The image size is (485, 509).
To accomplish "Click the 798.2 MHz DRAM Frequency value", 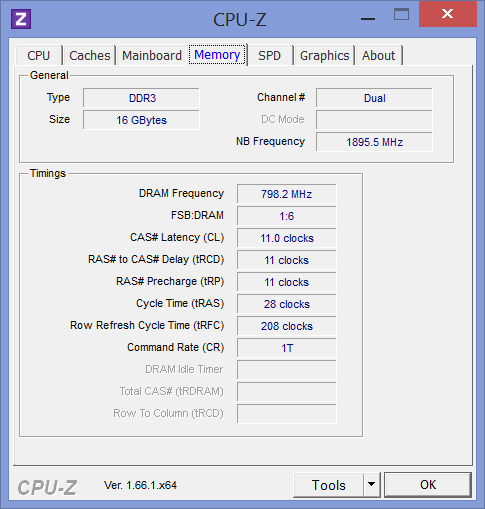I will [287, 194].
